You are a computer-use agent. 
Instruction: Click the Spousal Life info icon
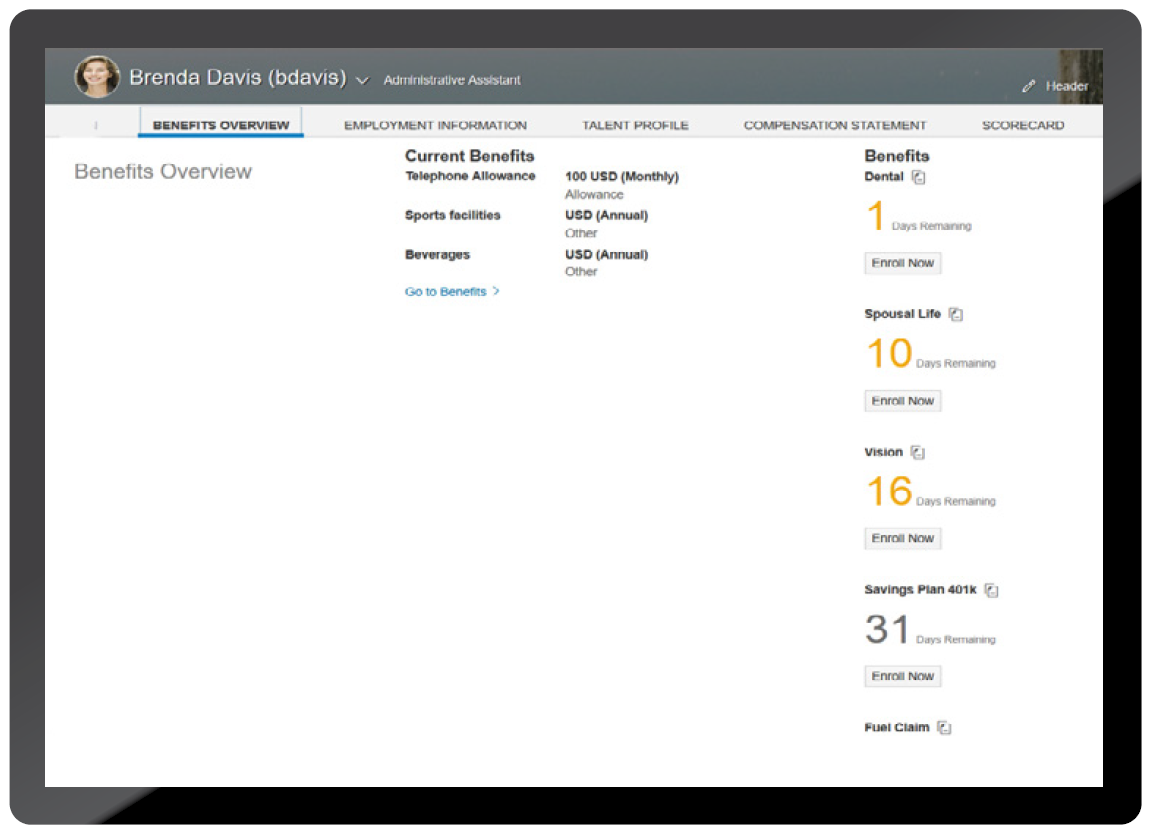(x=956, y=314)
